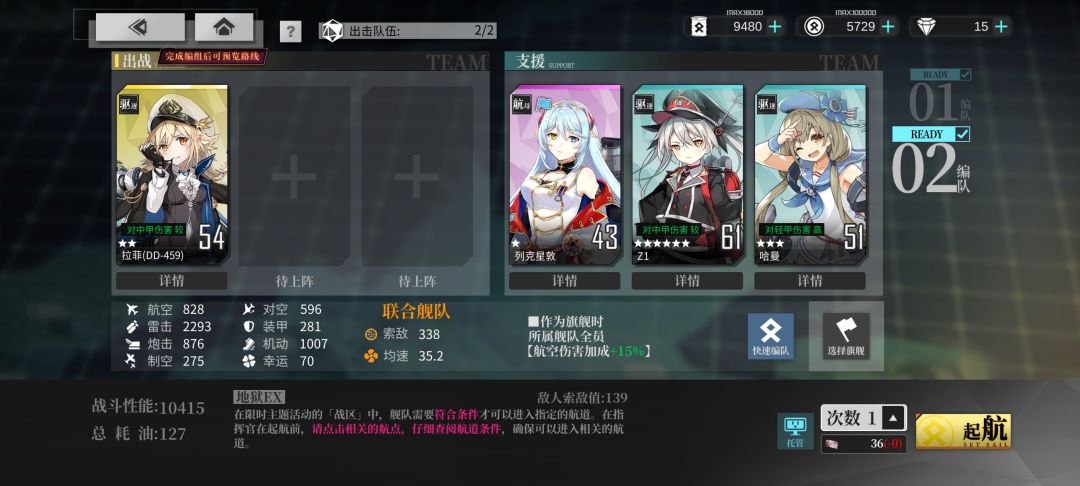
Task: Open 详情 under 拉菲(DD-459)
Action: click(172, 281)
